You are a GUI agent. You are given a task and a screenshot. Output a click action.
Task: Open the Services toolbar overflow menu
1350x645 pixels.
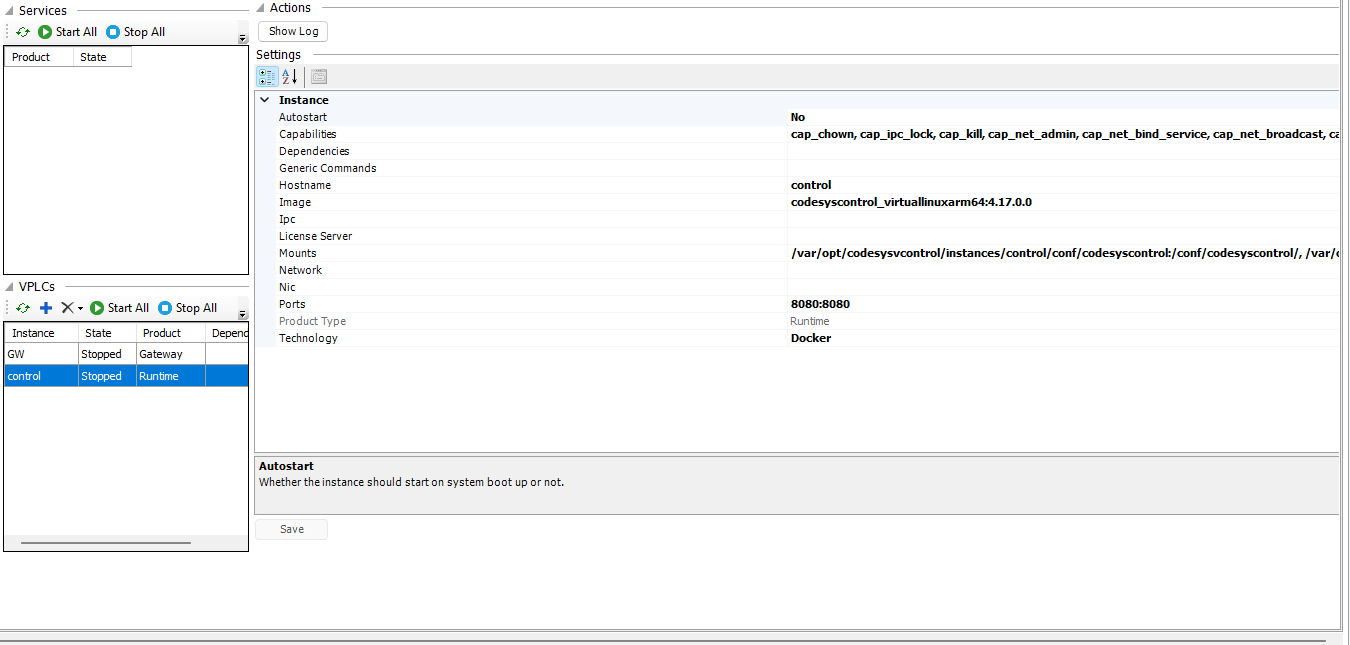tap(242, 39)
